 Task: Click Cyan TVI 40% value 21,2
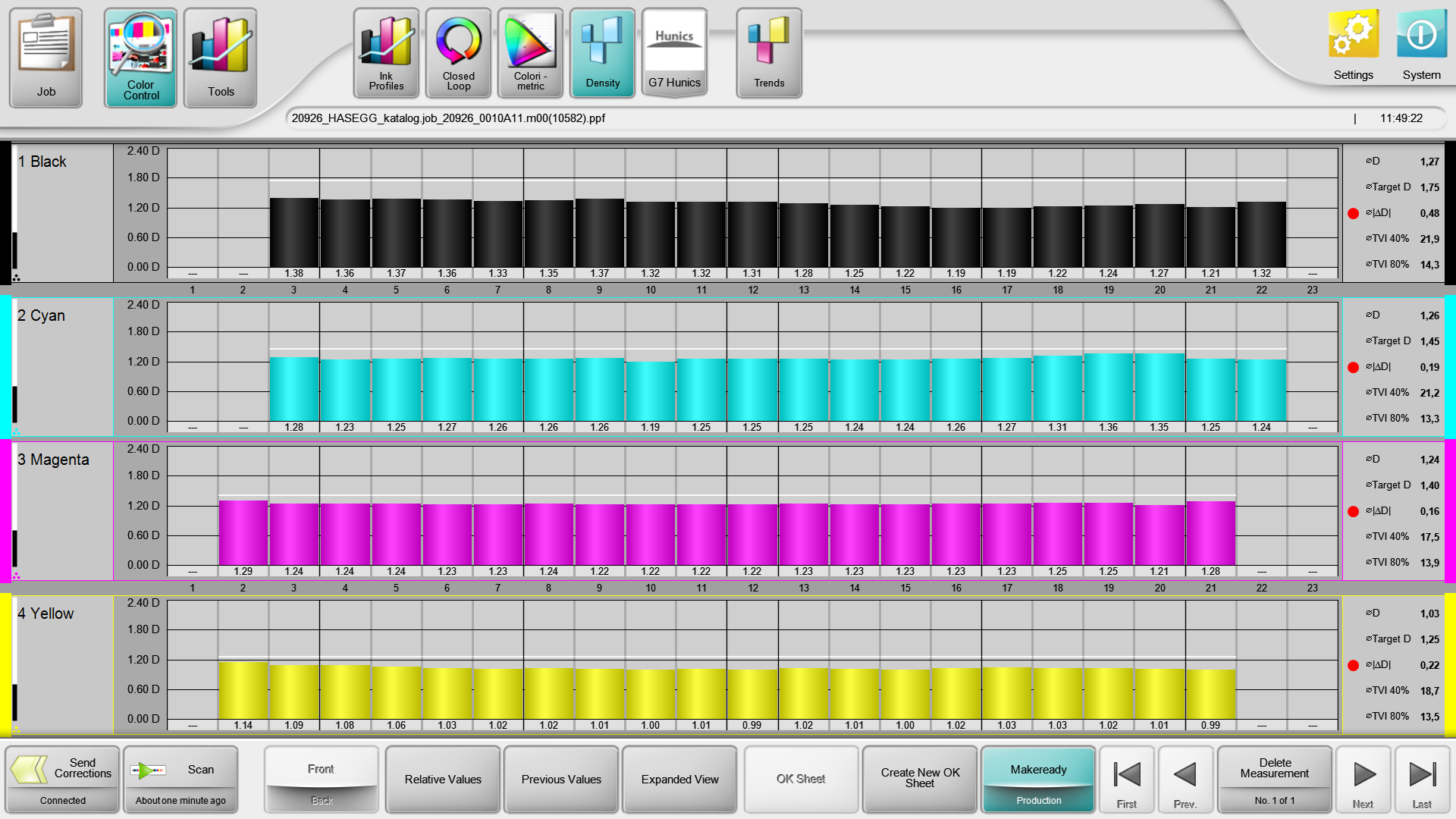[x=1429, y=393]
